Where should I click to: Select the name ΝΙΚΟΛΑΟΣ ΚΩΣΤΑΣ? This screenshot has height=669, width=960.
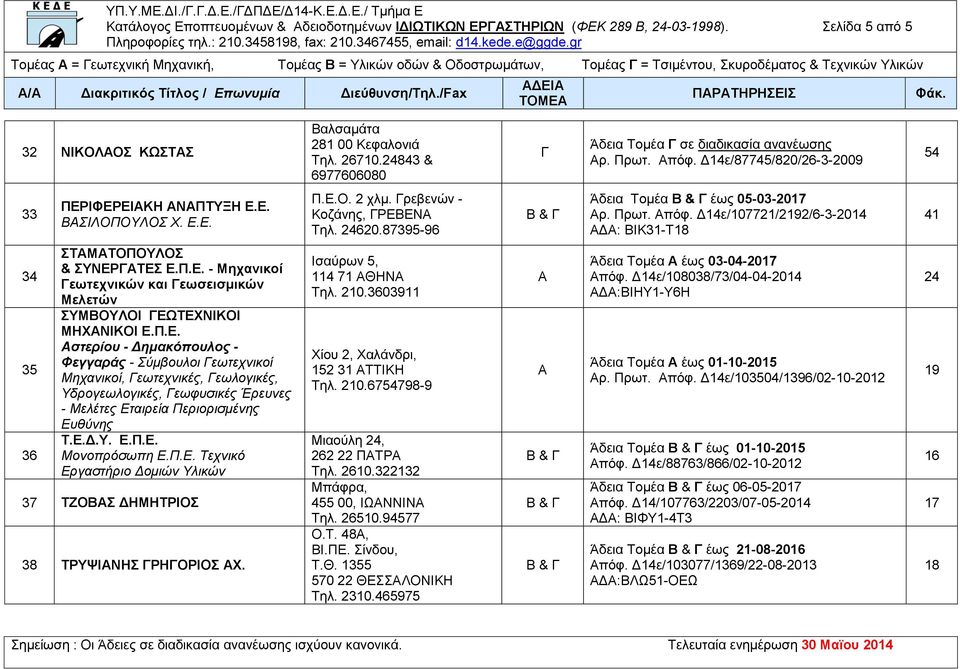[127, 152]
